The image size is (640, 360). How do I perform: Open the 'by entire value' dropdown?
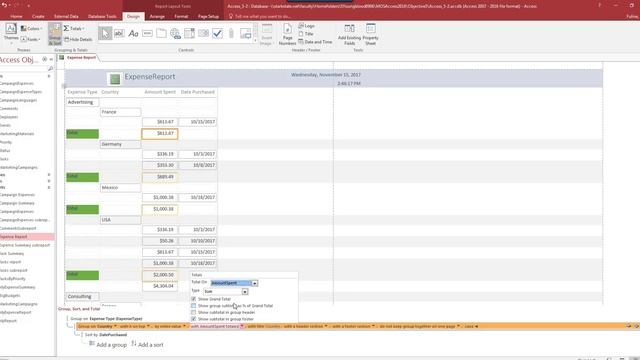pos(184,326)
